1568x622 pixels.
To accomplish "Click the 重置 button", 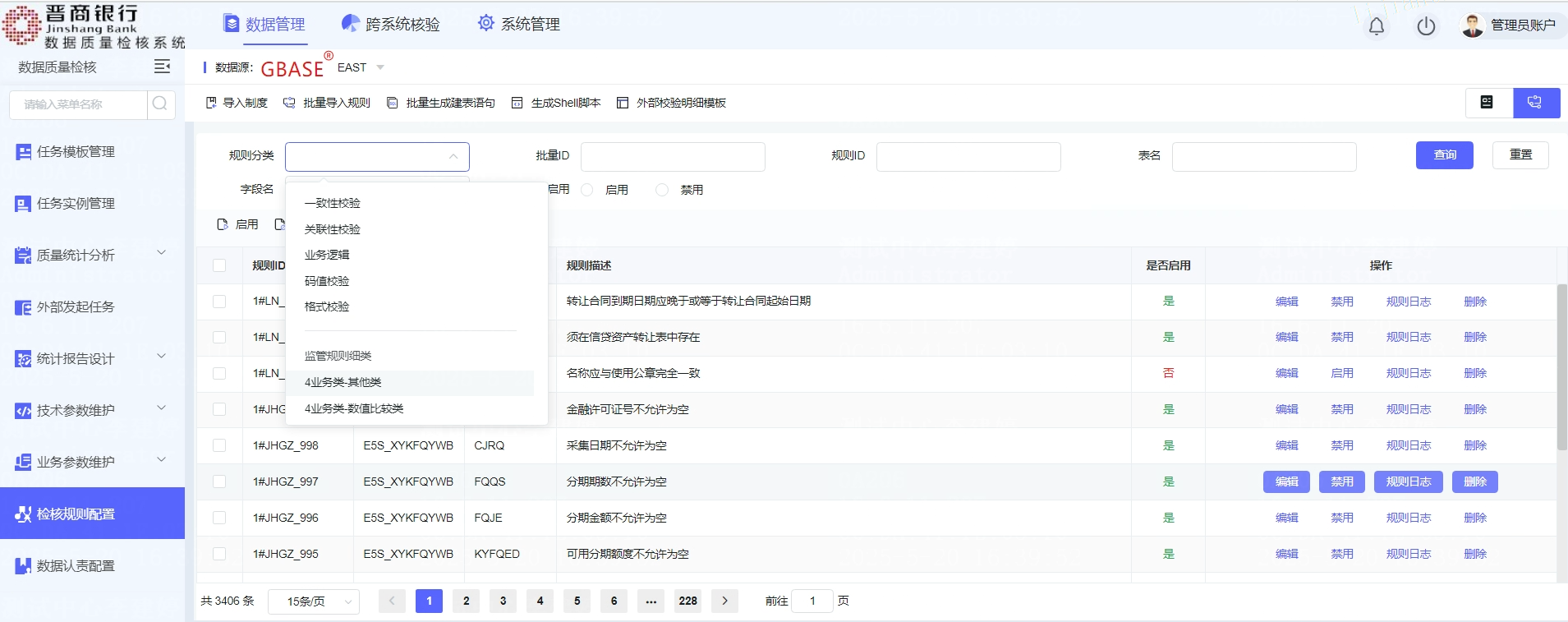I will (1521, 155).
